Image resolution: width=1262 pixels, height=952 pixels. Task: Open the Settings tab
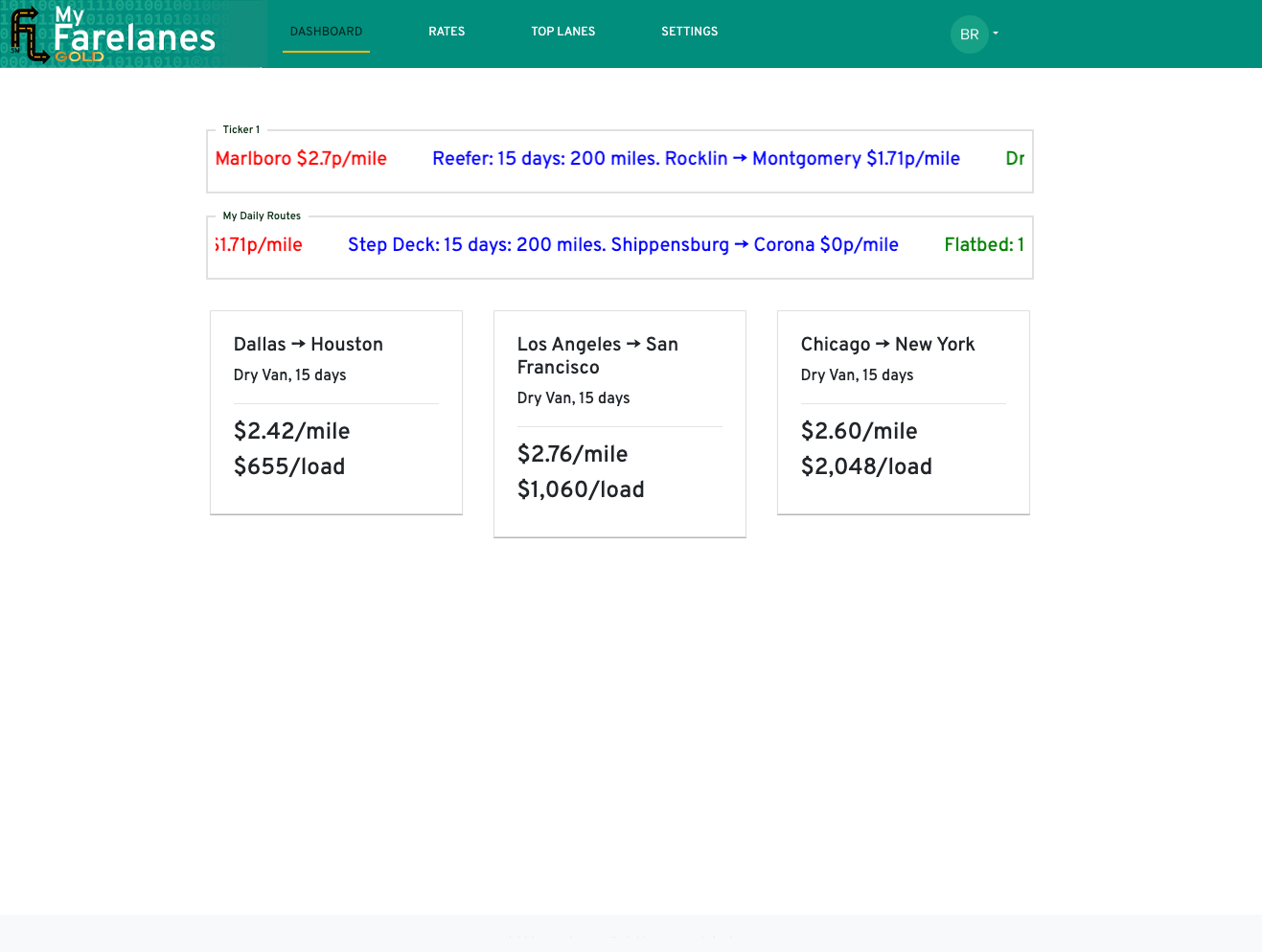(x=690, y=32)
